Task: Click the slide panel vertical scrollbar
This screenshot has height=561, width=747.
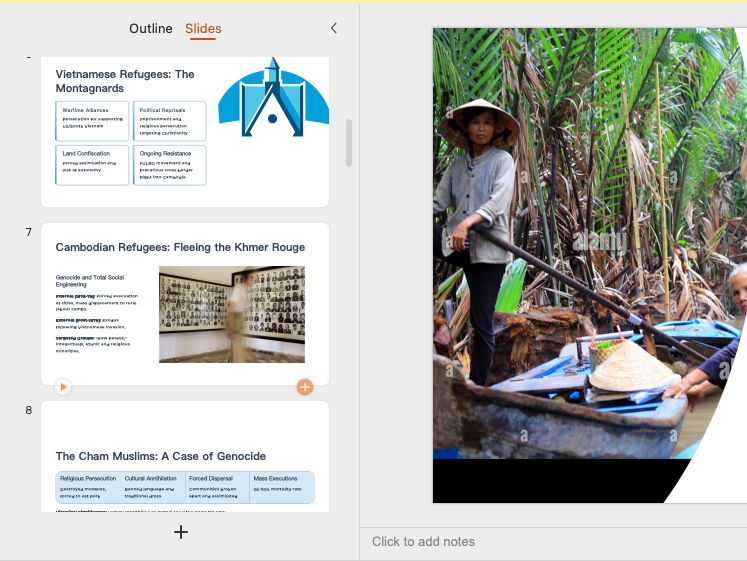Action: click(349, 143)
